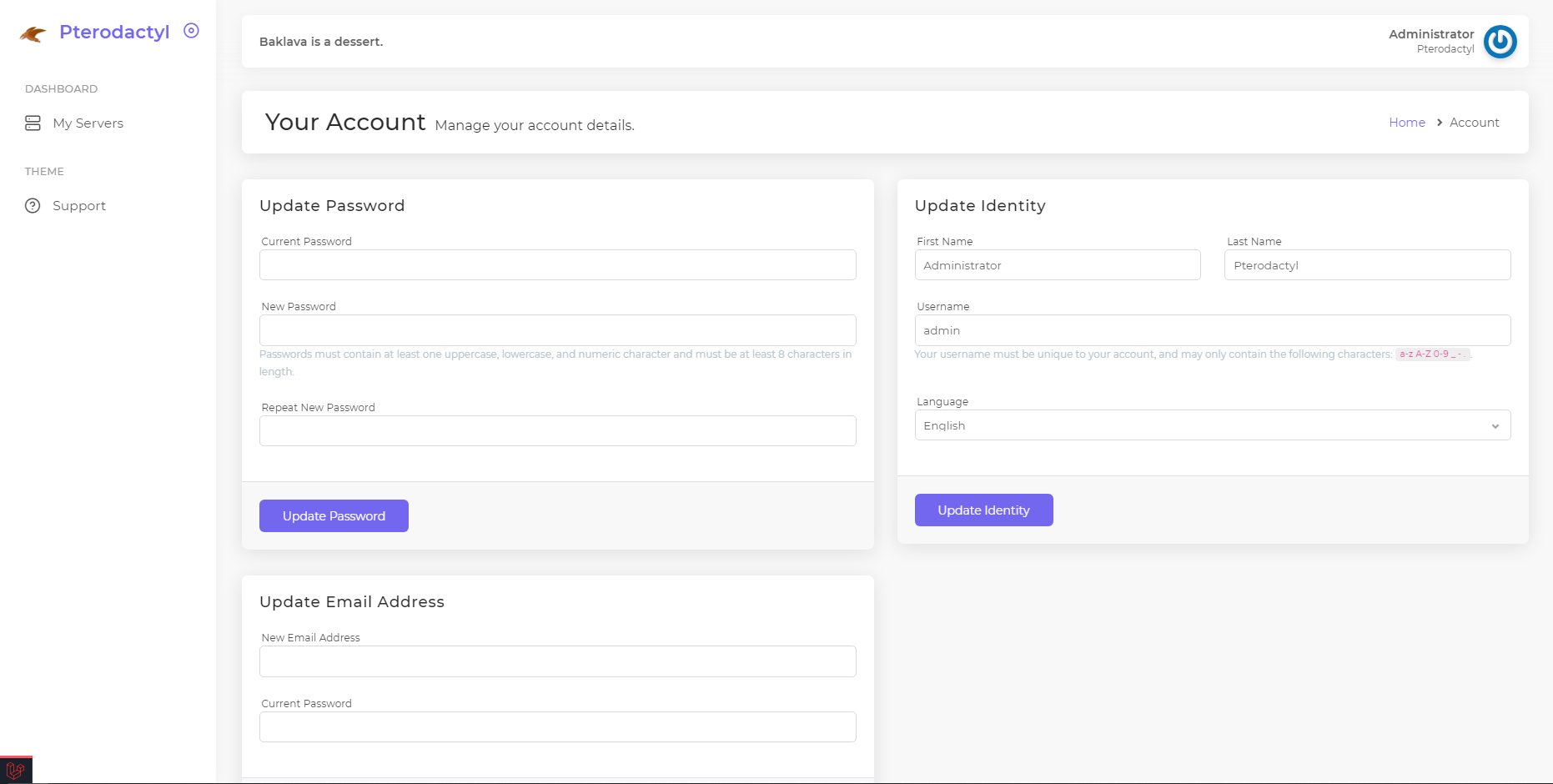Image resolution: width=1553 pixels, height=784 pixels.
Task: Click the Update Identity button
Action: (983, 510)
